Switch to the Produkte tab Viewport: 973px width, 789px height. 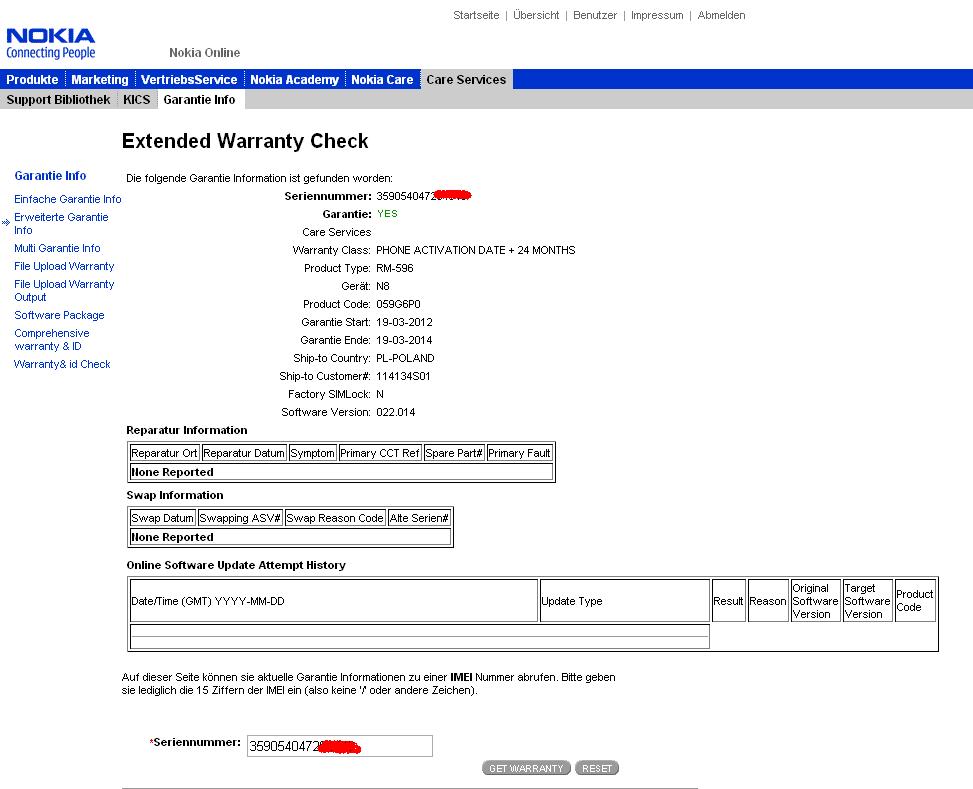[32, 79]
